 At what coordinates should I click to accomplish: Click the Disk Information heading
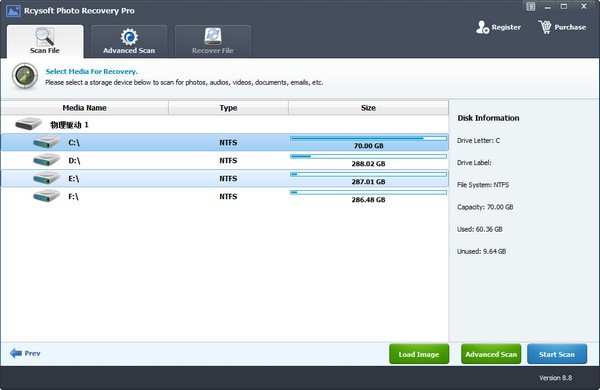pos(488,118)
